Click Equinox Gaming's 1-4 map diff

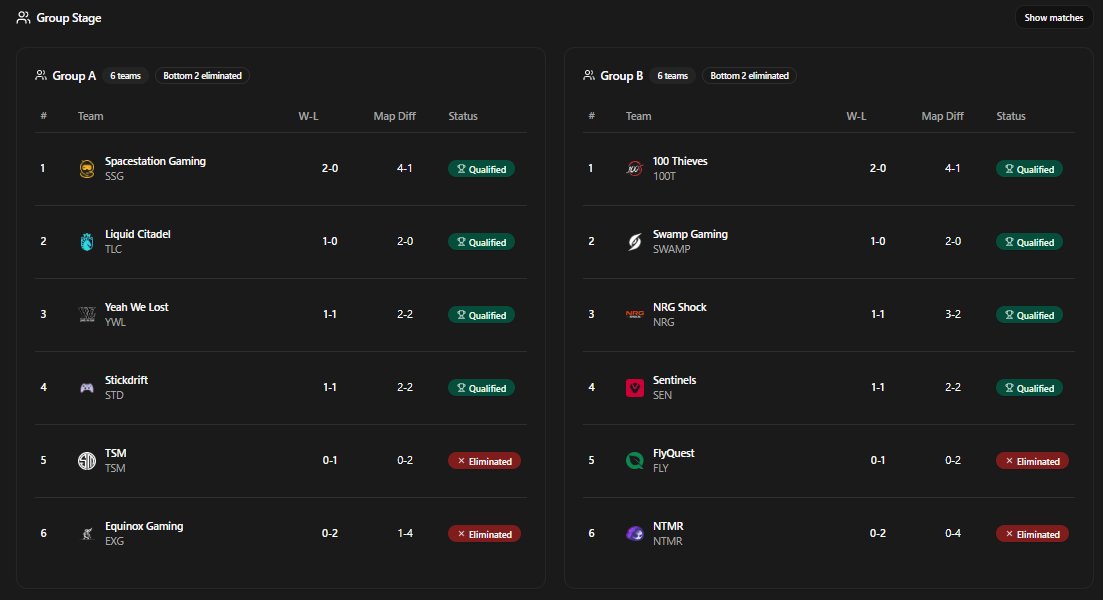click(x=405, y=533)
